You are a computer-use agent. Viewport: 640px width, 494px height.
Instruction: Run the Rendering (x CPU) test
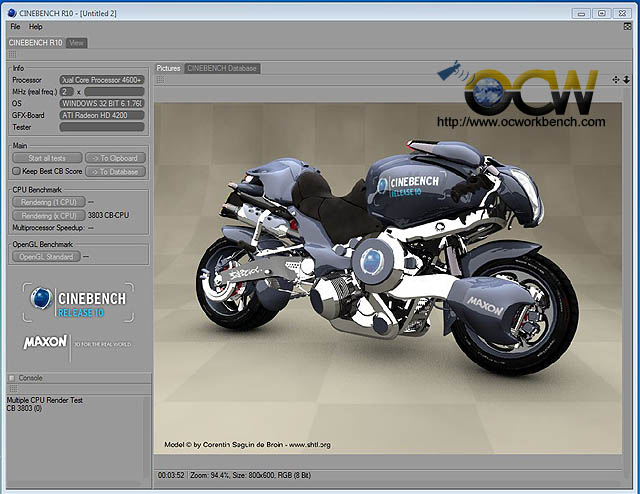[x=49, y=216]
